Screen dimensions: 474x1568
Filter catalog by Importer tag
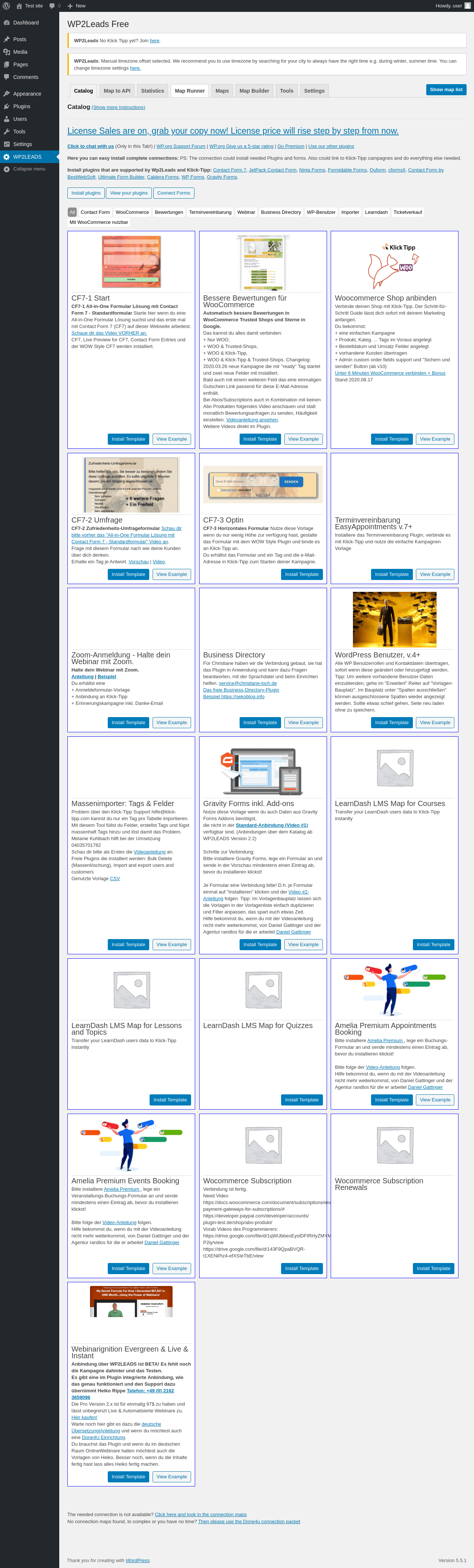[x=350, y=212]
